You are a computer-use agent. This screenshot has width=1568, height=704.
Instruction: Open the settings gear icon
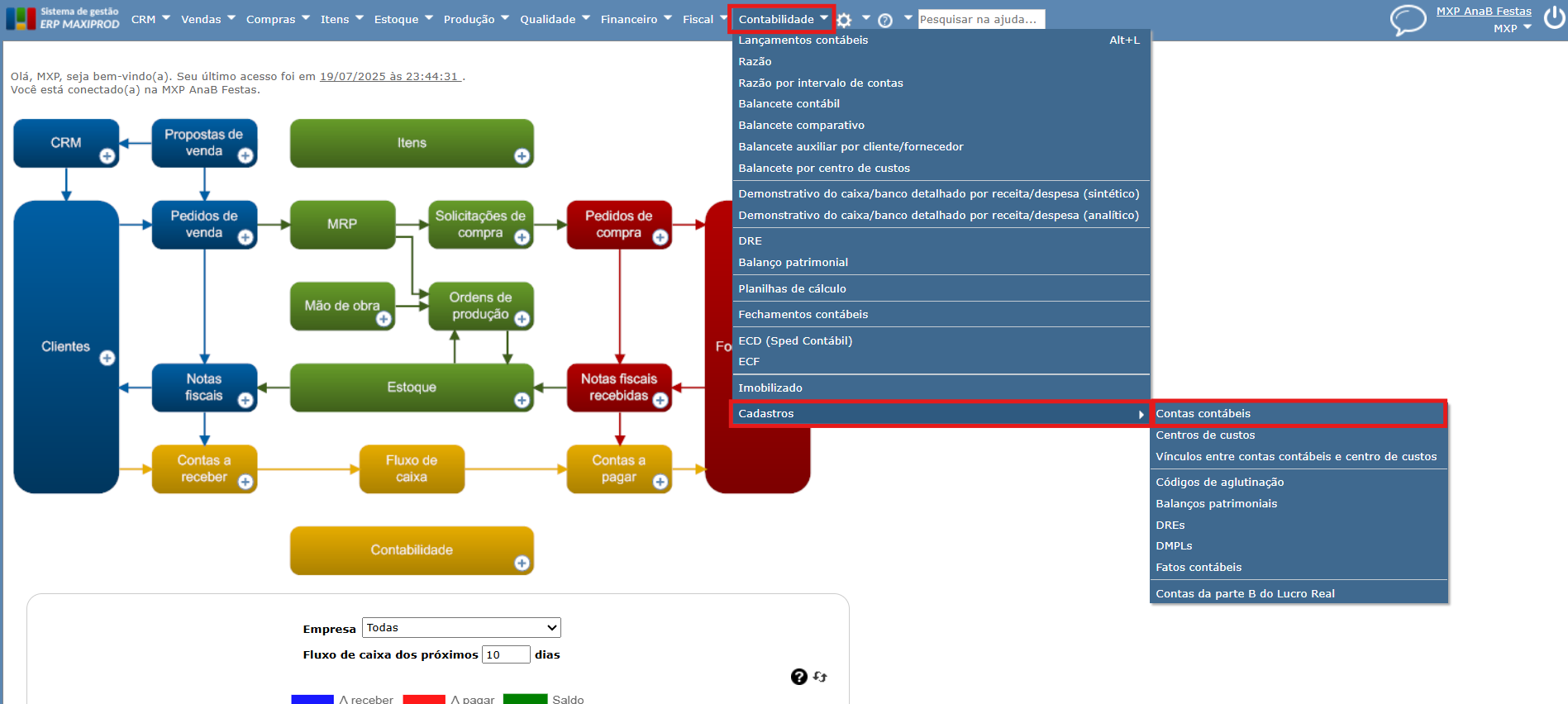point(844,20)
